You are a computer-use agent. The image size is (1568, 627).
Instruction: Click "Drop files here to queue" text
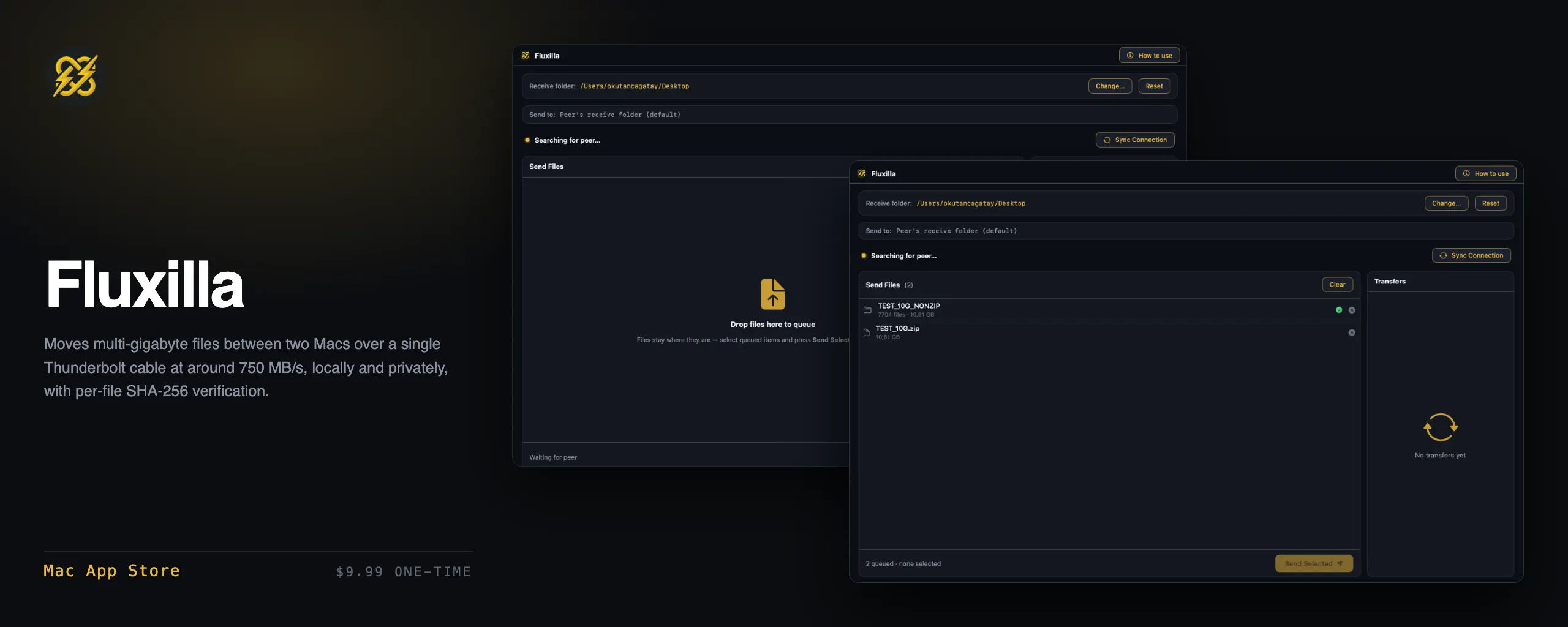click(772, 325)
